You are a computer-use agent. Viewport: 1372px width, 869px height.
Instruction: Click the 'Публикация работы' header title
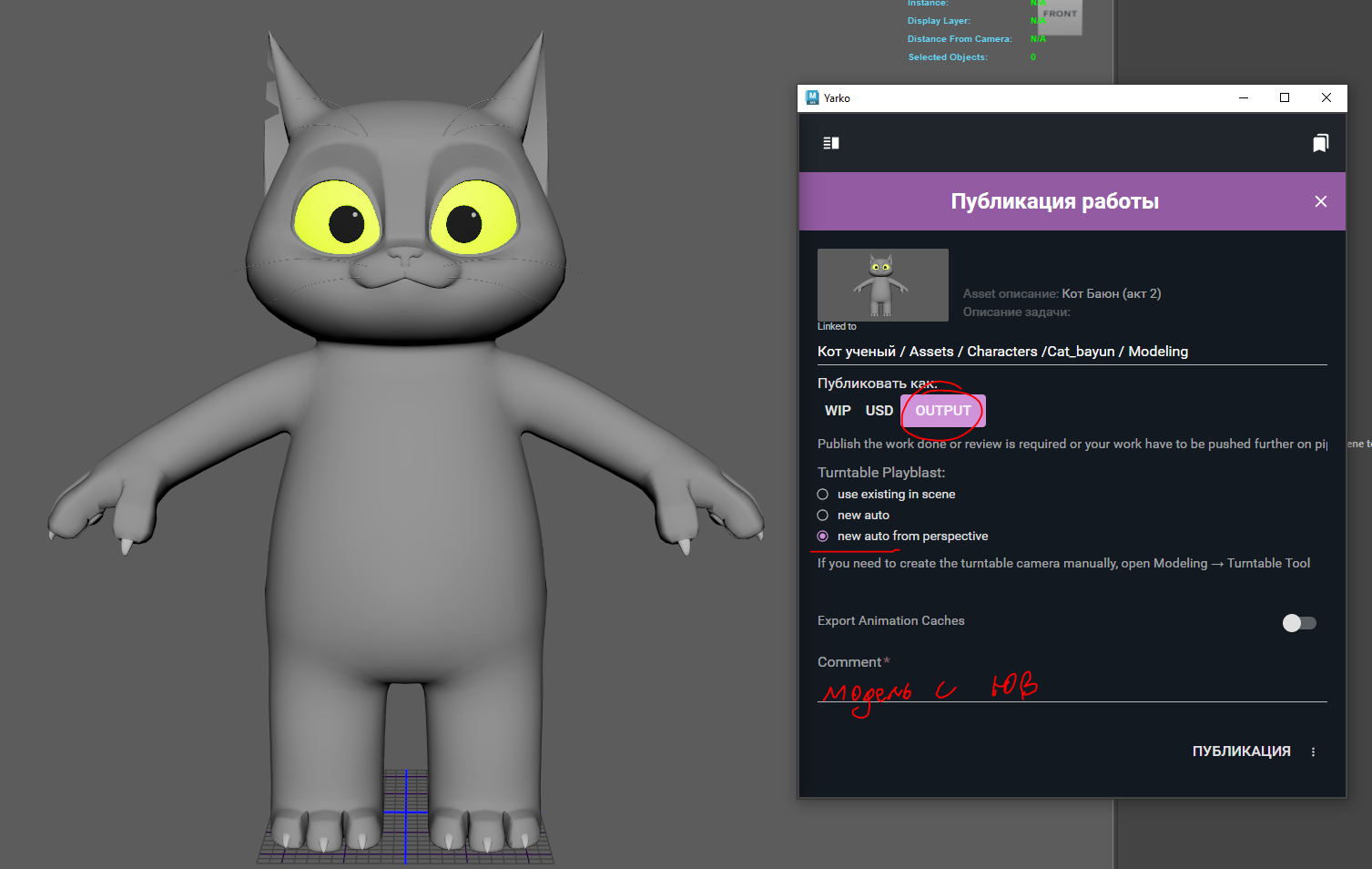(1054, 201)
